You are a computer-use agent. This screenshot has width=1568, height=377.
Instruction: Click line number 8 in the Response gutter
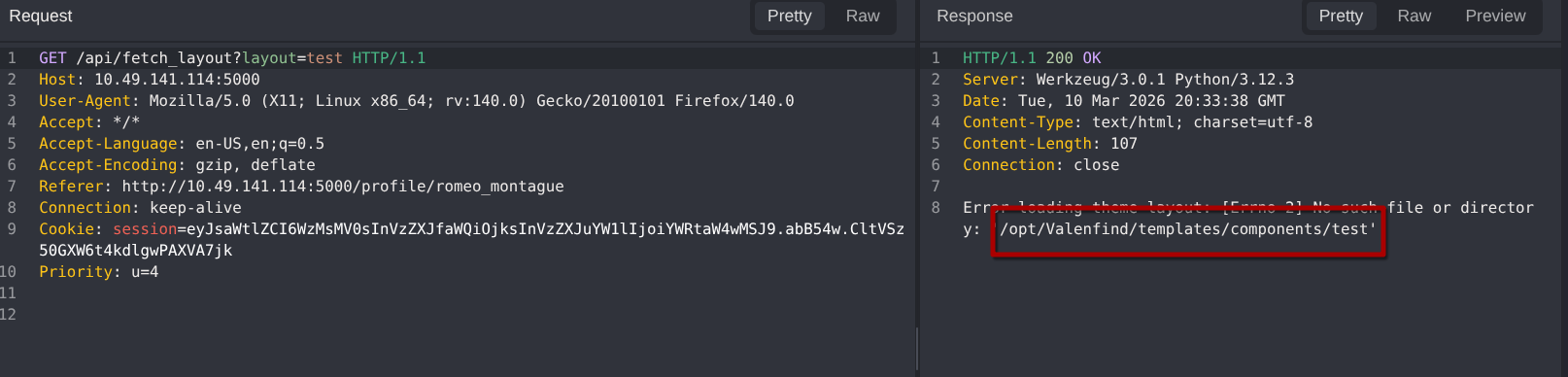click(x=936, y=208)
